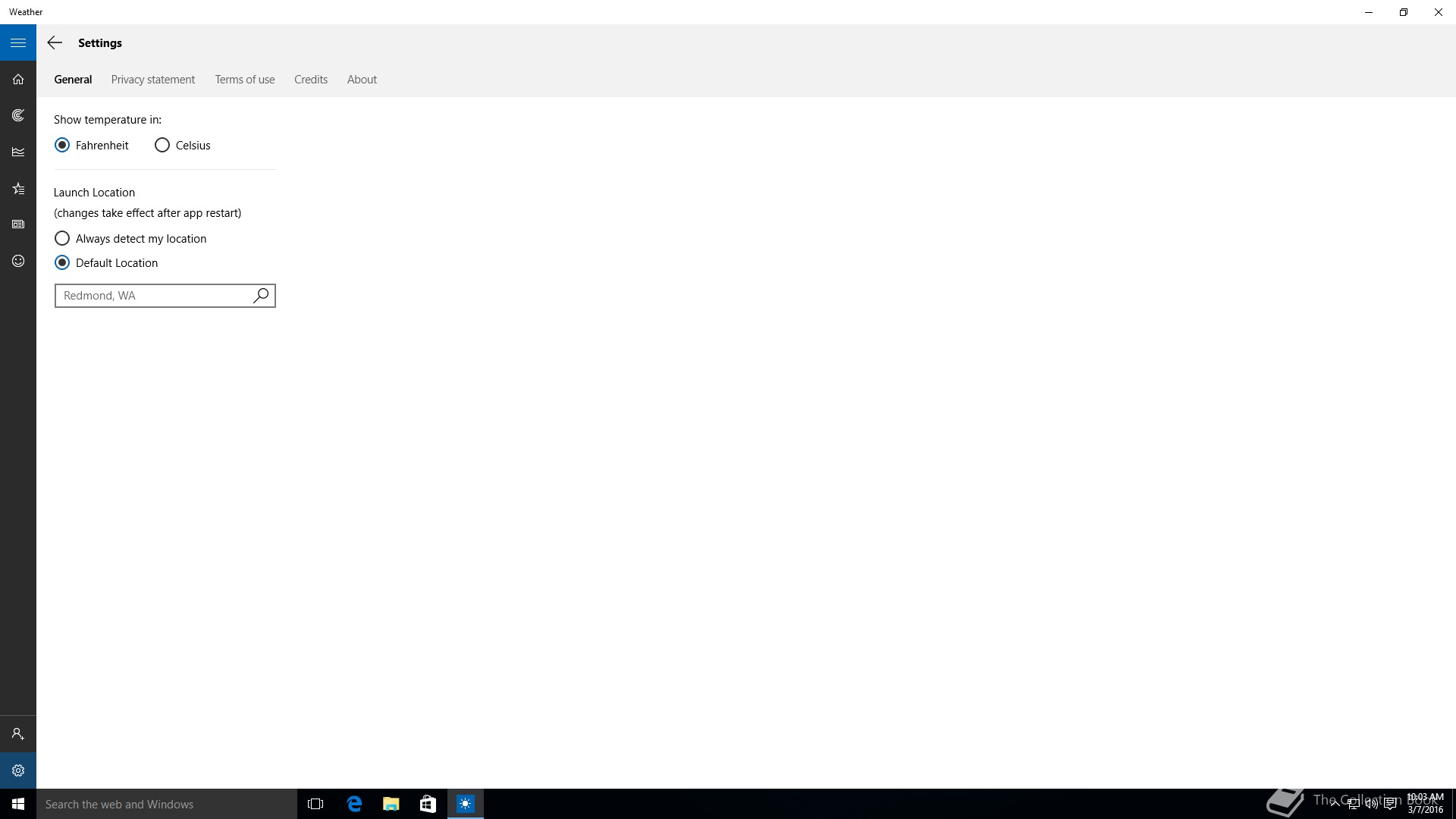
Task: Open the News icon in sidebar
Action: [x=18, y=224]
